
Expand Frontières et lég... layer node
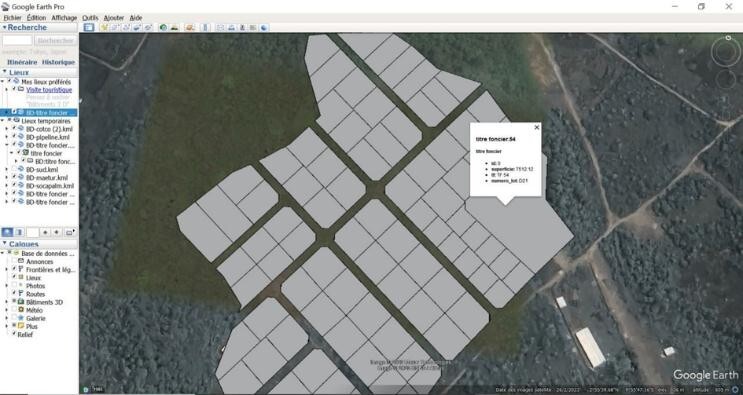[x=7, y=269]
